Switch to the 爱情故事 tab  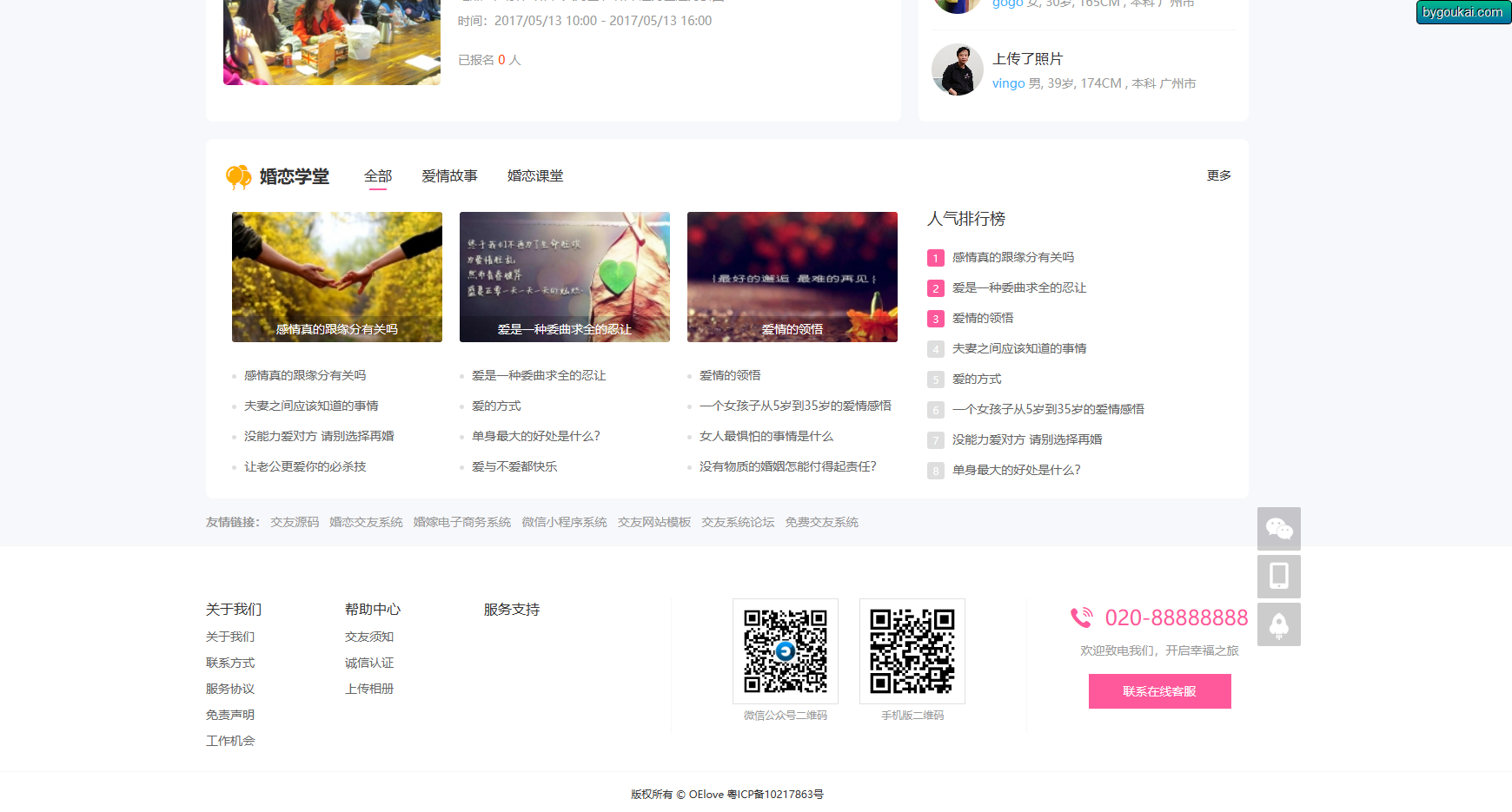pos(449,176)
